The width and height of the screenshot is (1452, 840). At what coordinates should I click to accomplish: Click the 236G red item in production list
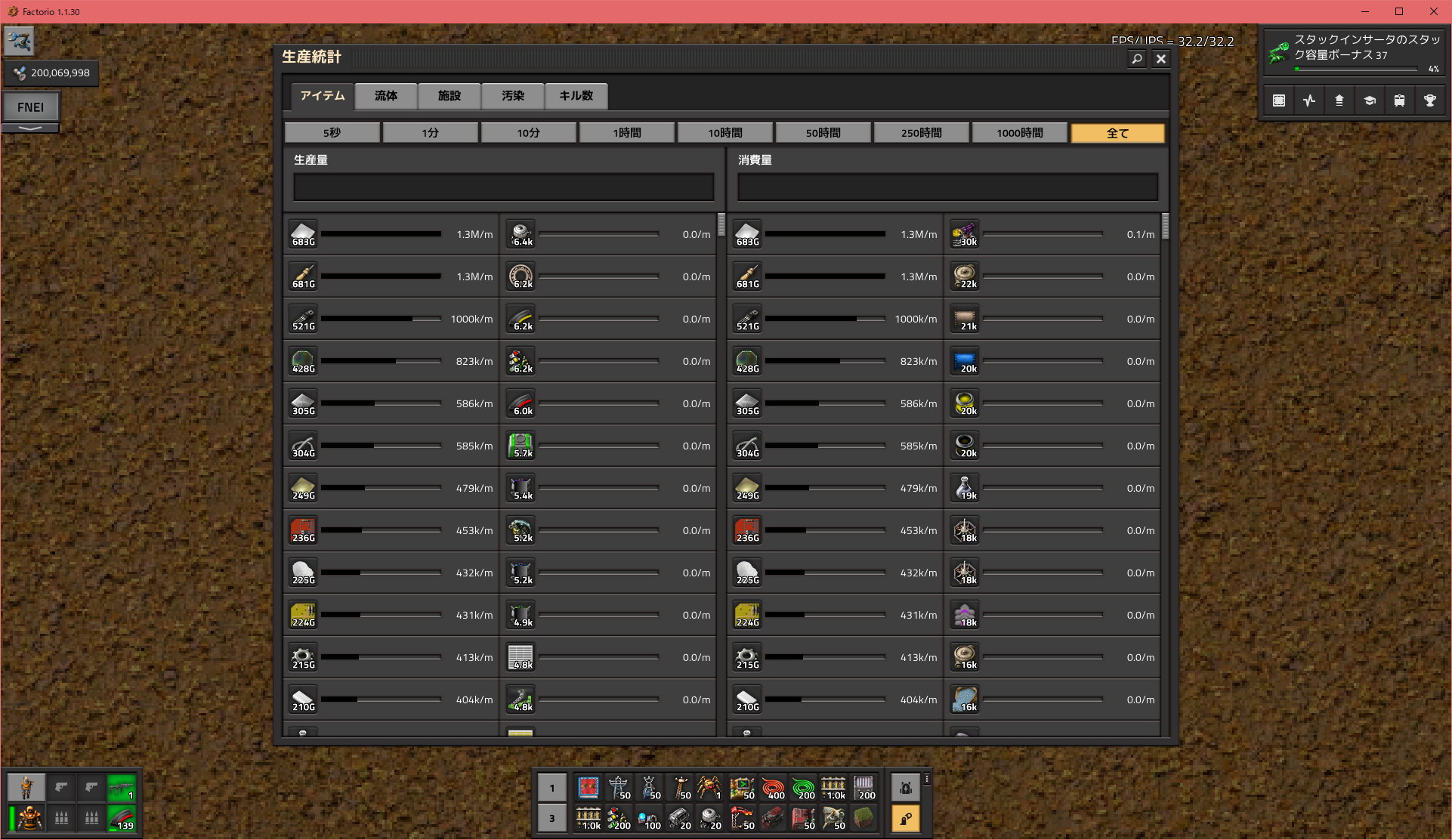tap(303, 530)
